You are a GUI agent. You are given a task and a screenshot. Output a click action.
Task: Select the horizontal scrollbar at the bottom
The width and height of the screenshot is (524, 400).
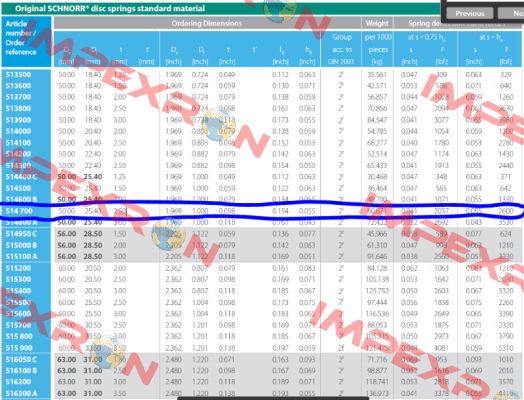tap(273, 398)
